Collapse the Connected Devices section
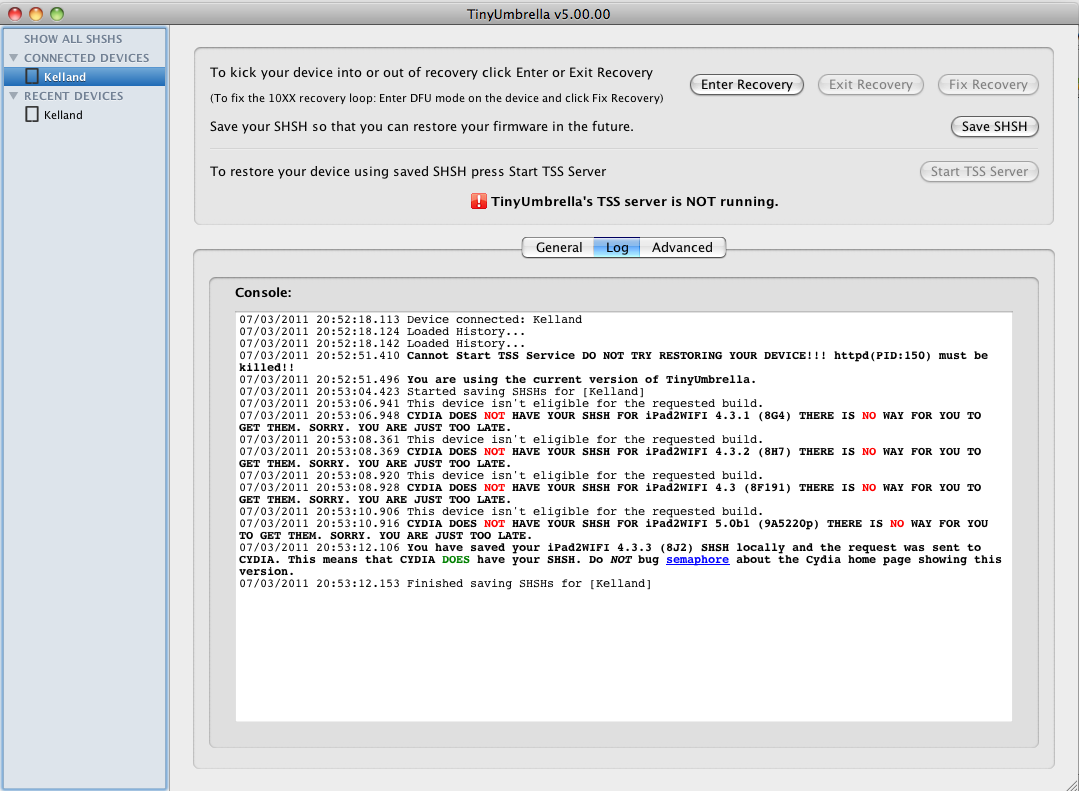Viewport: 1079px width, 791px height. click(x=13, y=58)
